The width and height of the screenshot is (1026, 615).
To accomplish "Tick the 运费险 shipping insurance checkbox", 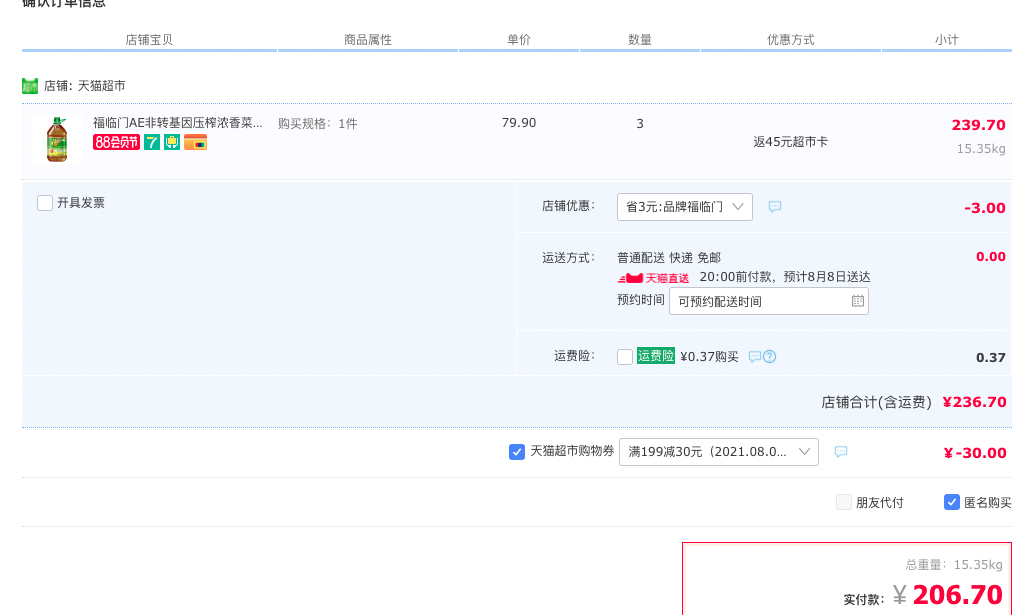I will [625, 357].
